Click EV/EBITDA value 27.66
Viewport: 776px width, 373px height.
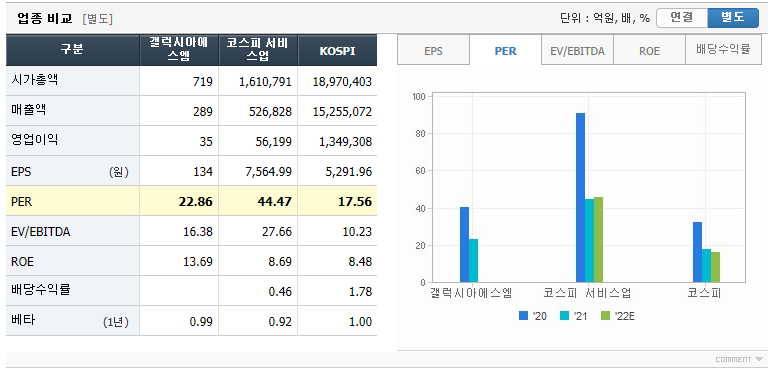(x=277, y=232)
